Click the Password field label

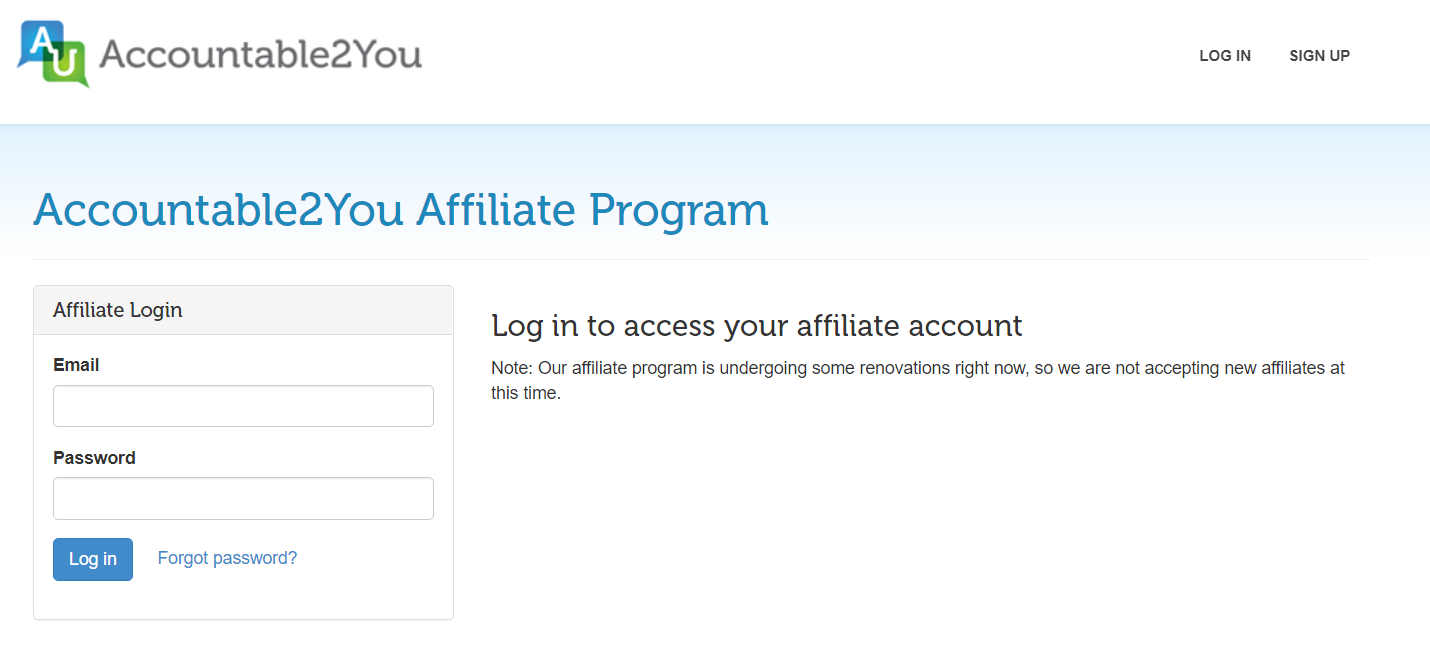coord(94,458)
